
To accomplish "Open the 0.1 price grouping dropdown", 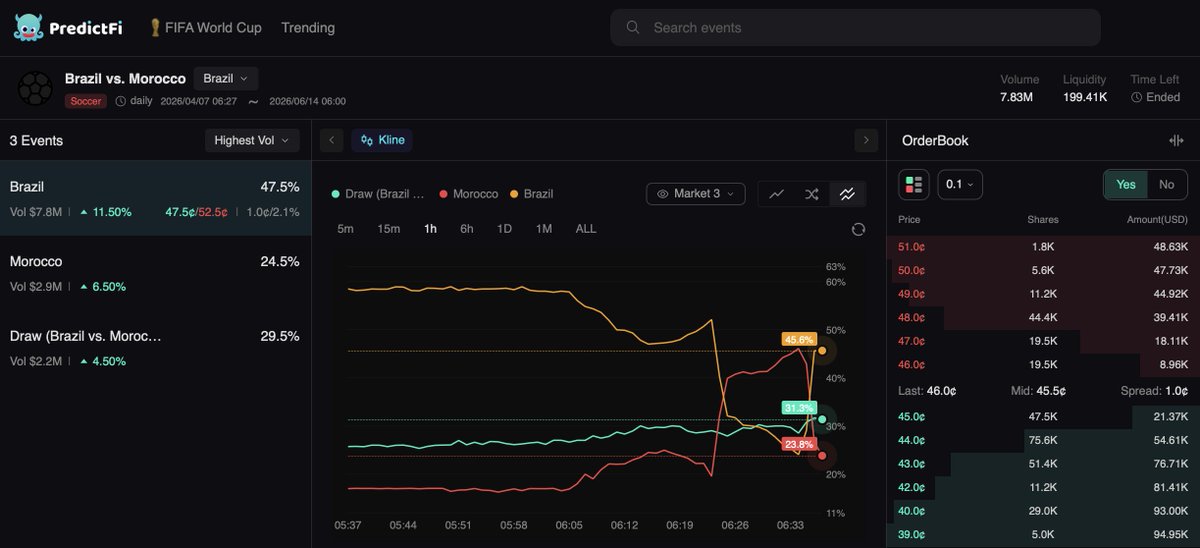I will point(959,184).
